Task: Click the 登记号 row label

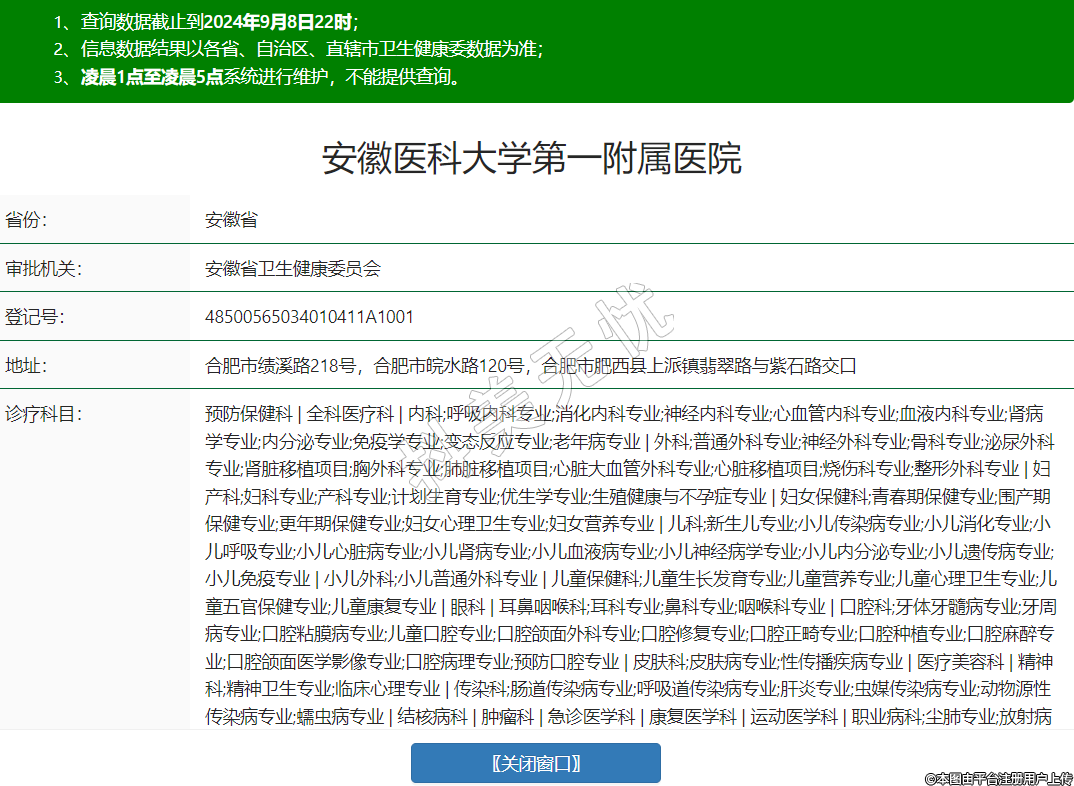Action: [35, 317]
